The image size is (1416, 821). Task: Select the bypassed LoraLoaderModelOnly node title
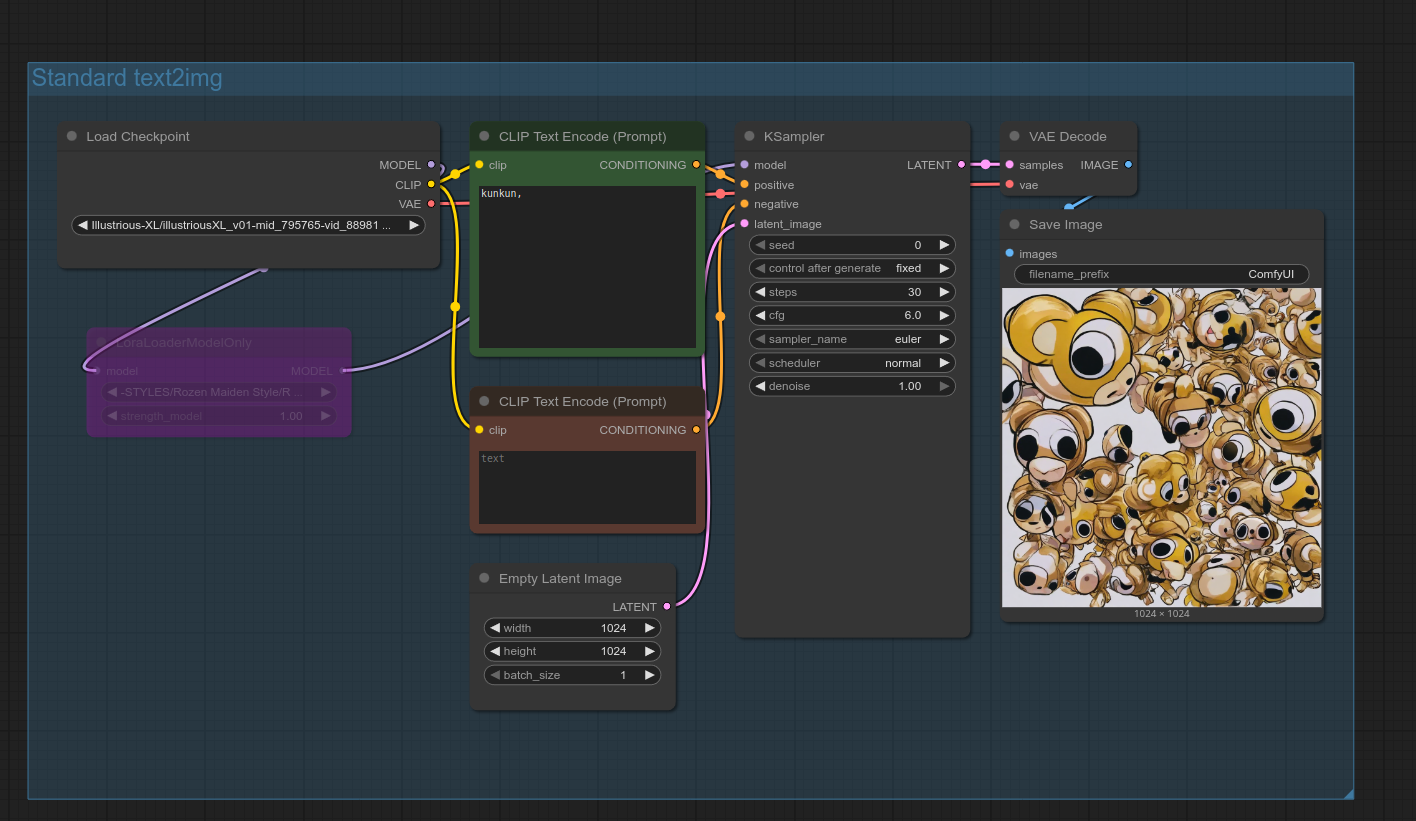(183, 343)
